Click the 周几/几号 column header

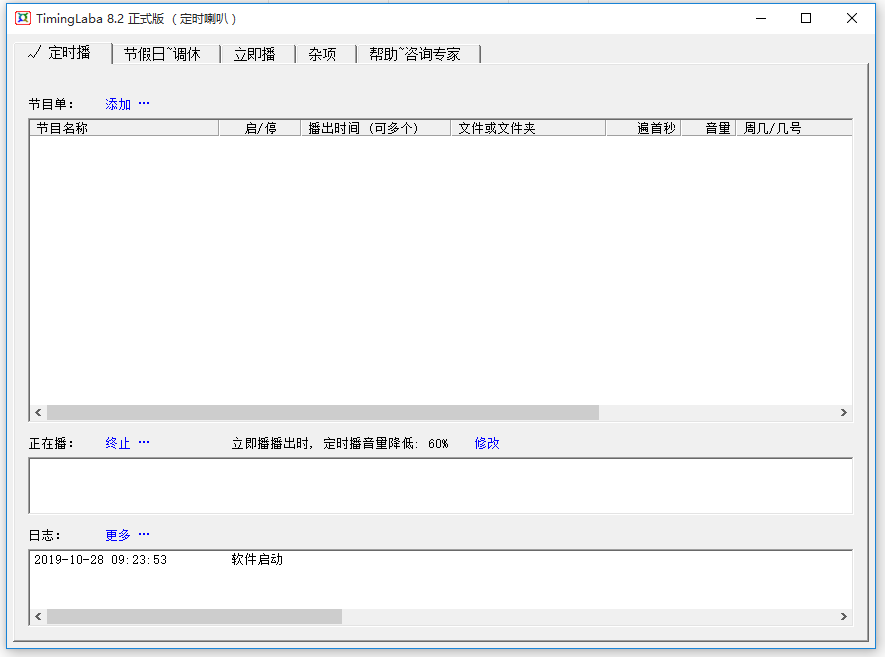pos(794,128)
